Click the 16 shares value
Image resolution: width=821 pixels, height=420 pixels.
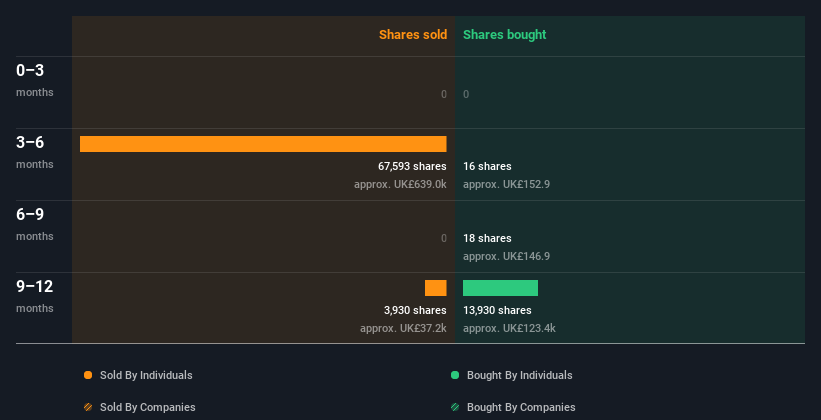coord(487,166)
